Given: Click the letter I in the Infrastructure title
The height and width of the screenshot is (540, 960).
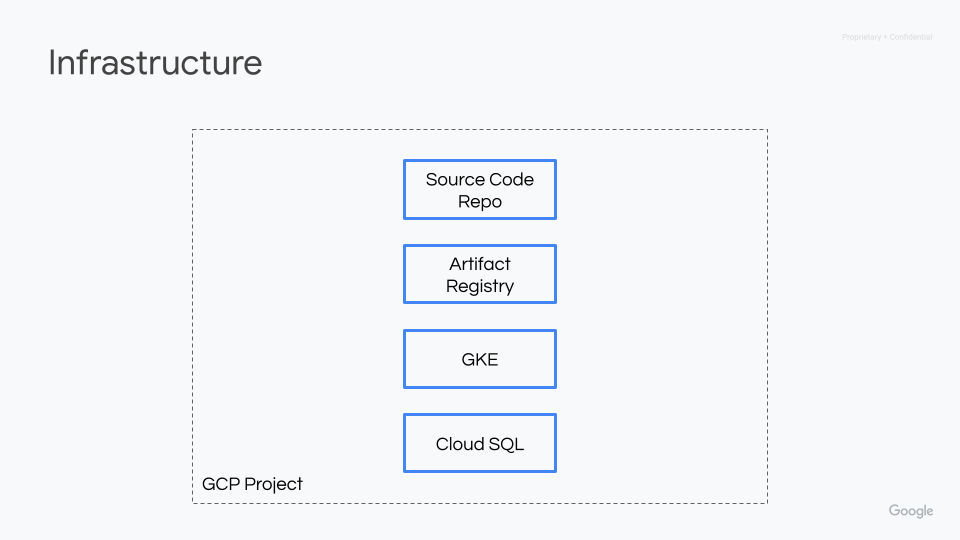Looking at the screenshot, I should coord(52,63).
